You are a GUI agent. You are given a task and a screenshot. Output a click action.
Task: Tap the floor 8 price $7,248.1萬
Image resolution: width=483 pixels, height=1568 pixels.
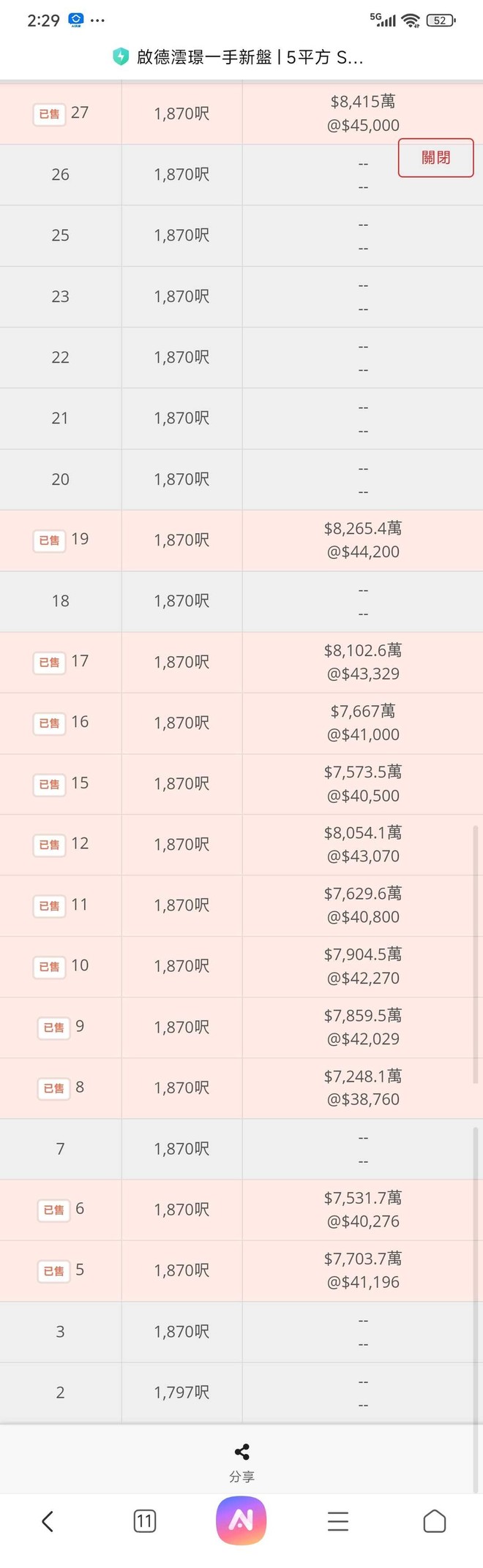pos(363,1076)
